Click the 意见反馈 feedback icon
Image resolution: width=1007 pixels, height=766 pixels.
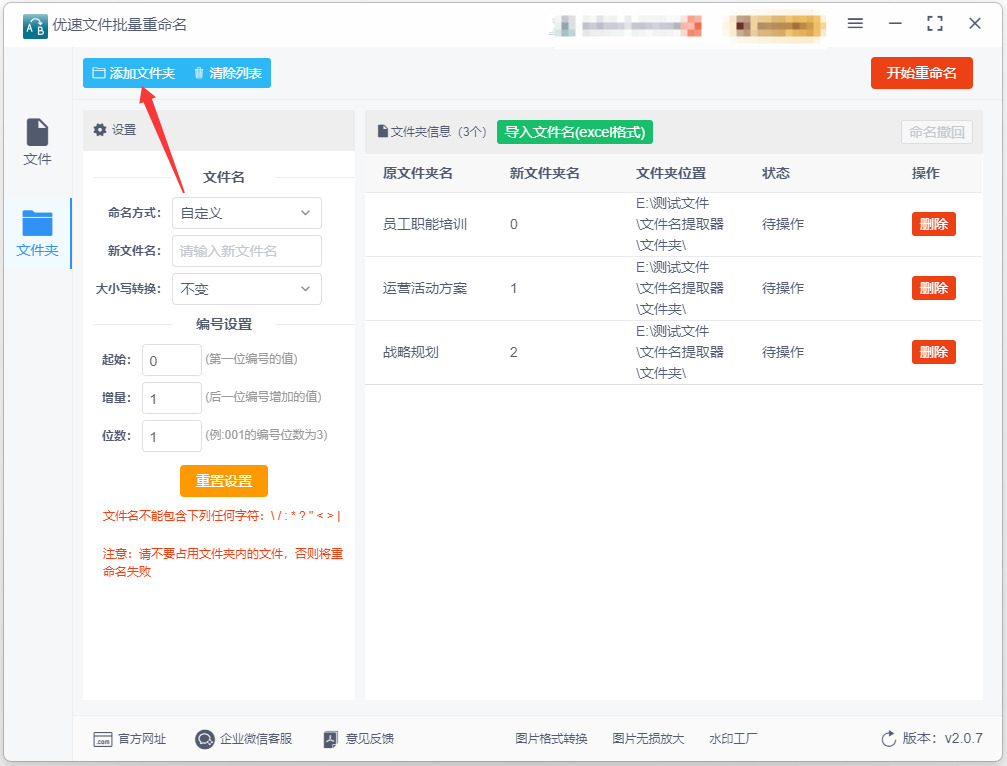point(330,740)
